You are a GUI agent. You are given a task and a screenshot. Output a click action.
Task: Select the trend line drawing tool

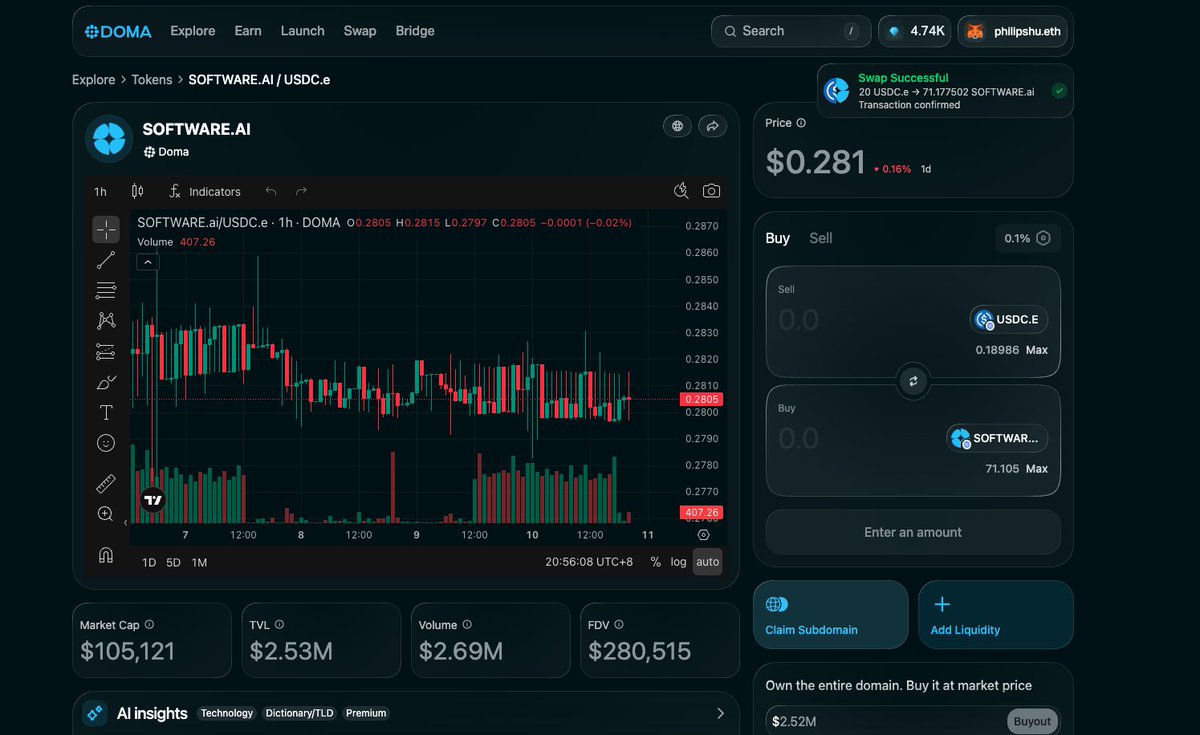click(106, 260)
